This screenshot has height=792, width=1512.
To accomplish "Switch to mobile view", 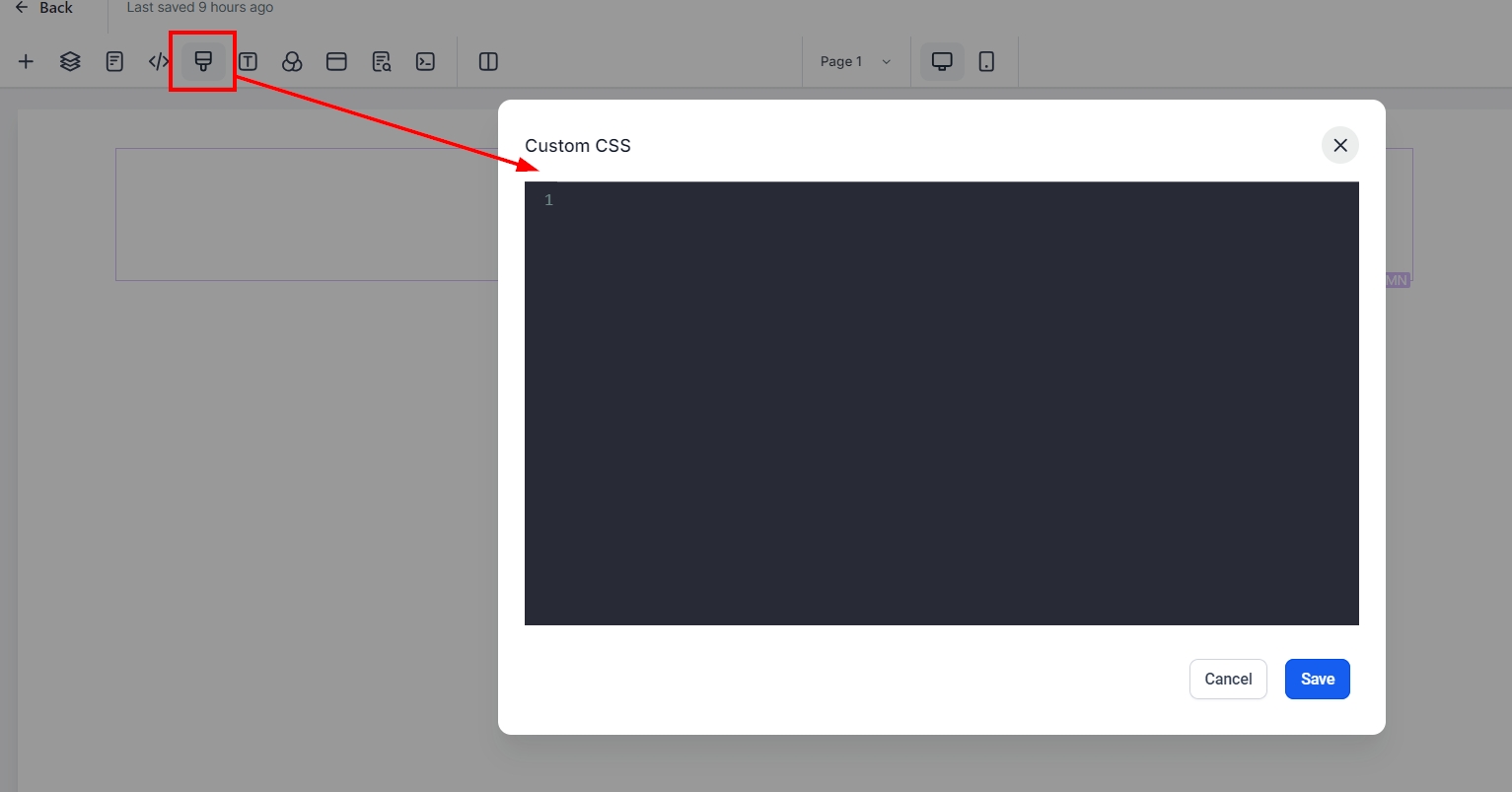I will click(x=986, y=61).
